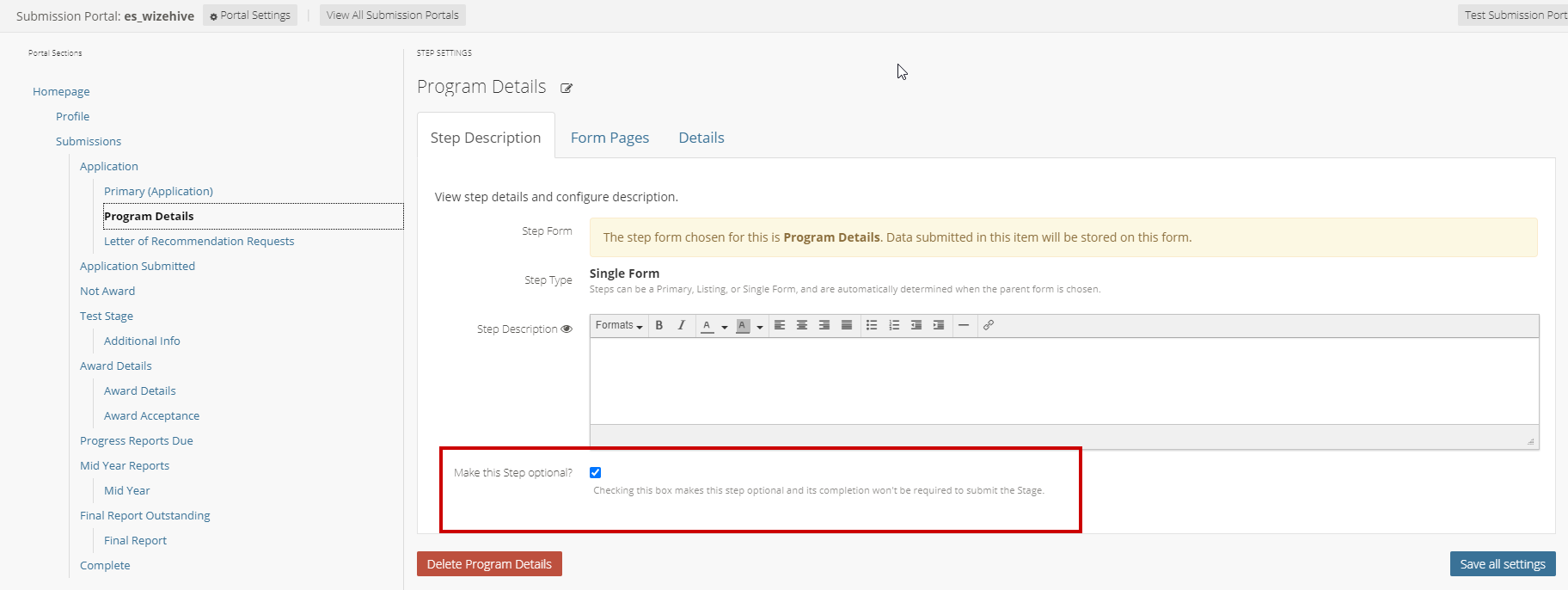
Task: Select Not Award stage
Action: (107, 291)
